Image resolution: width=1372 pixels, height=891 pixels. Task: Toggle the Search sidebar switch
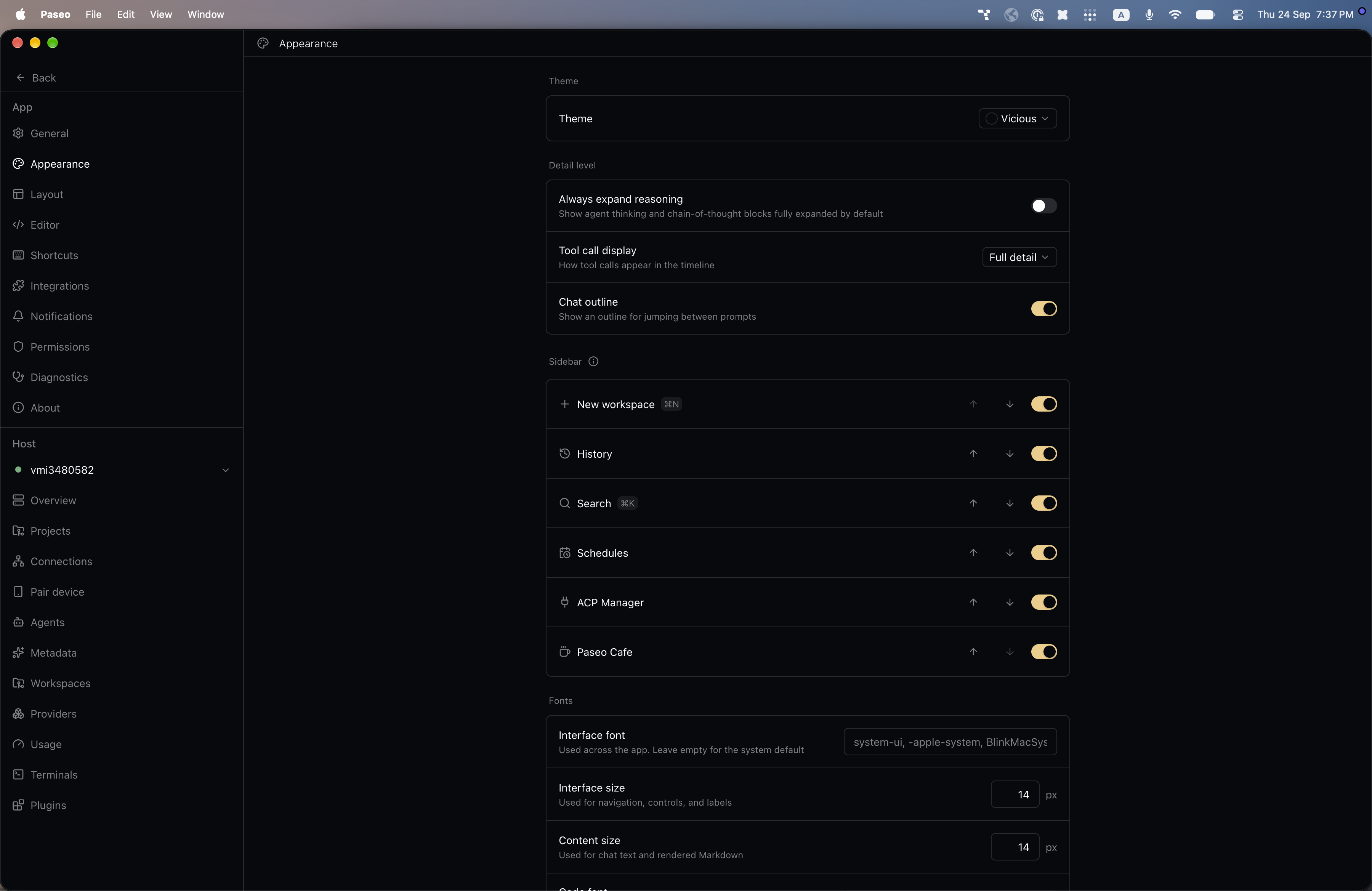point(1044,503)
